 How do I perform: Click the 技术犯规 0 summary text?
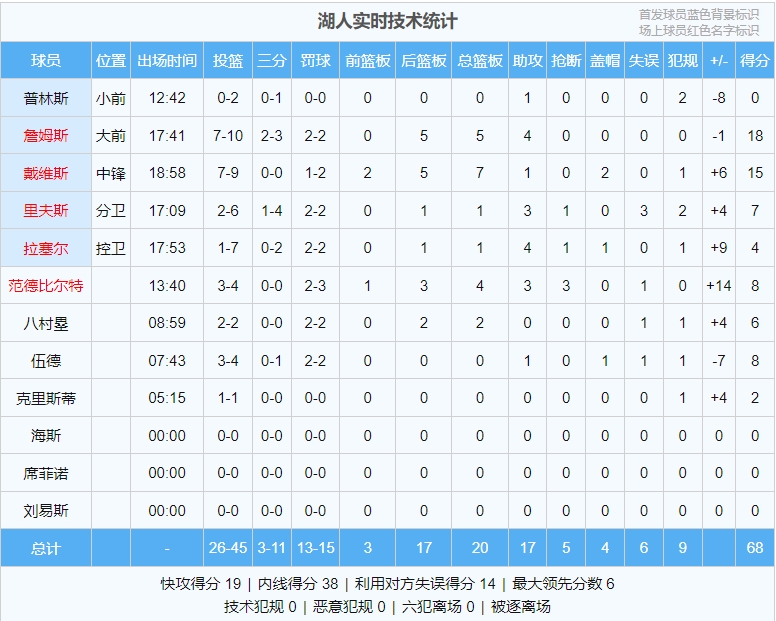coord(260,607)
